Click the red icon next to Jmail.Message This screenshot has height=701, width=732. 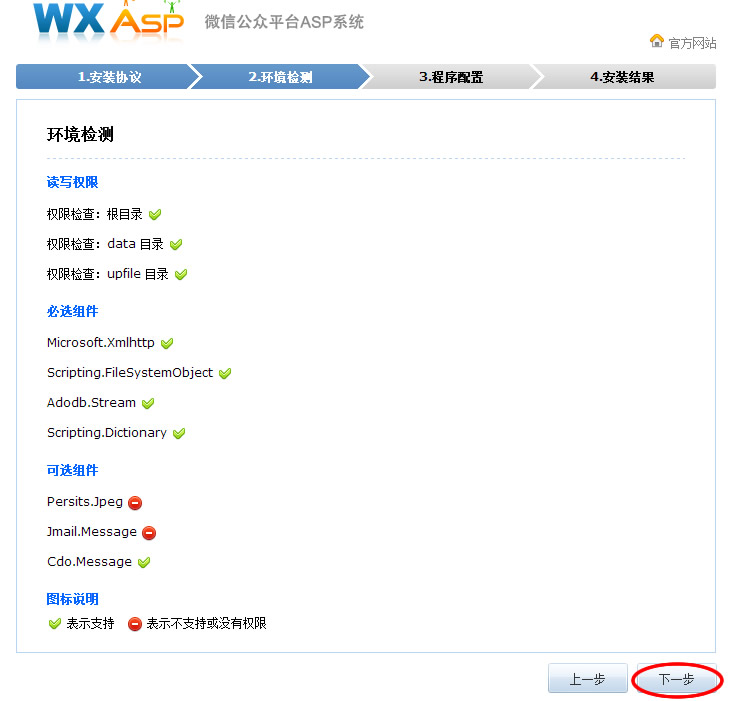(149, 533)
